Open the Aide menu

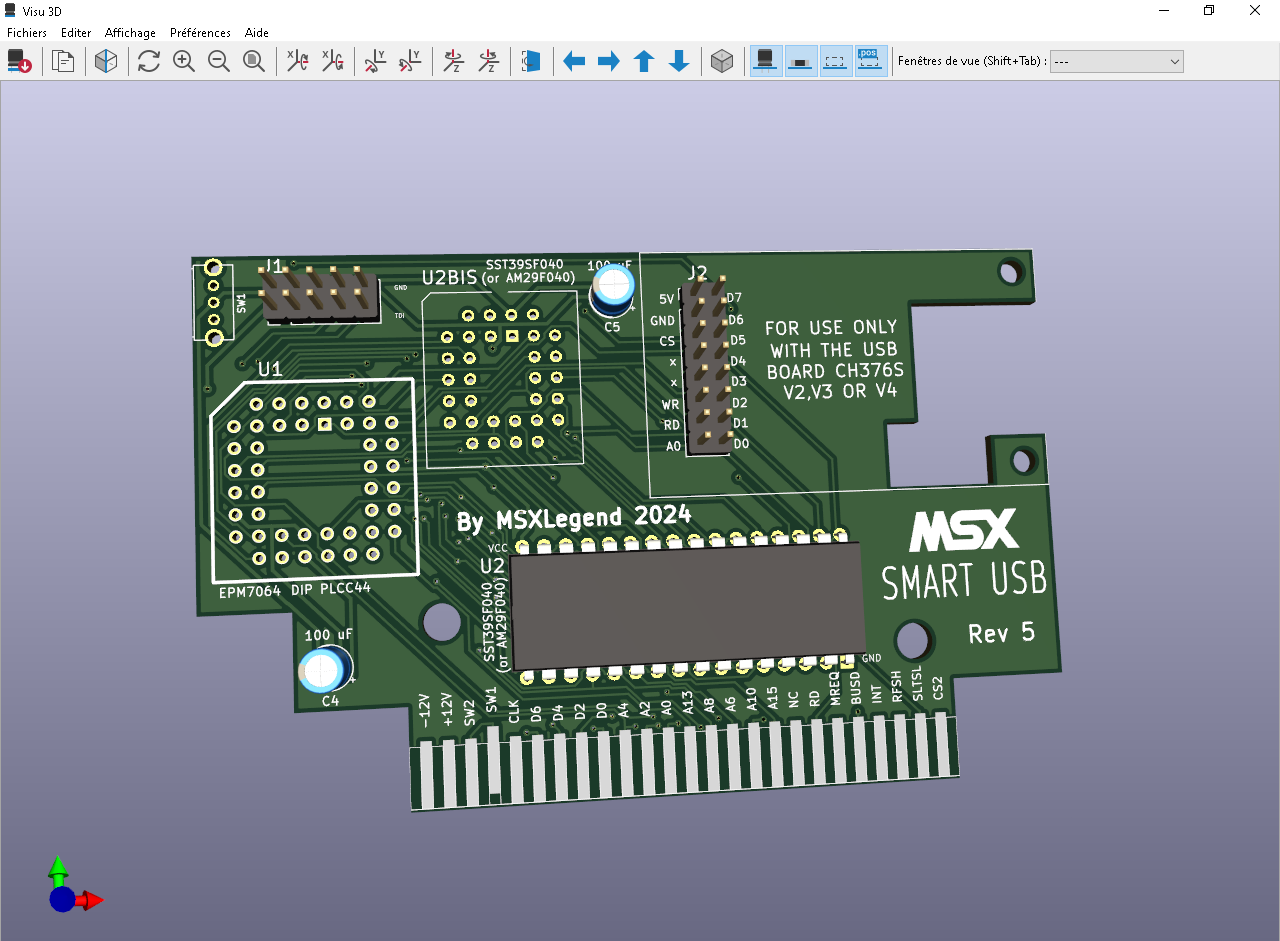[x=257, y=33]
